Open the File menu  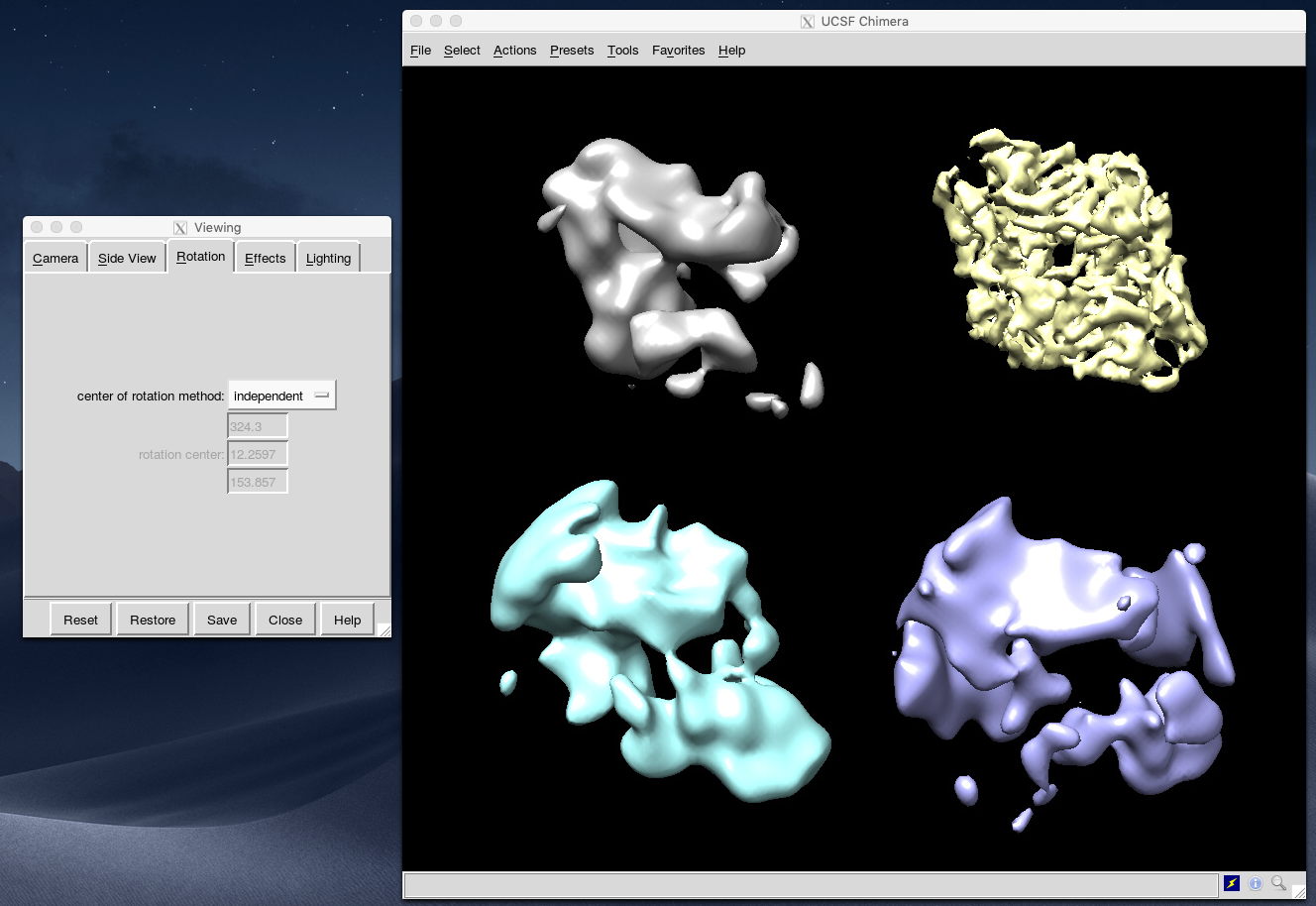pyautogui.click(x=420, y=51)
